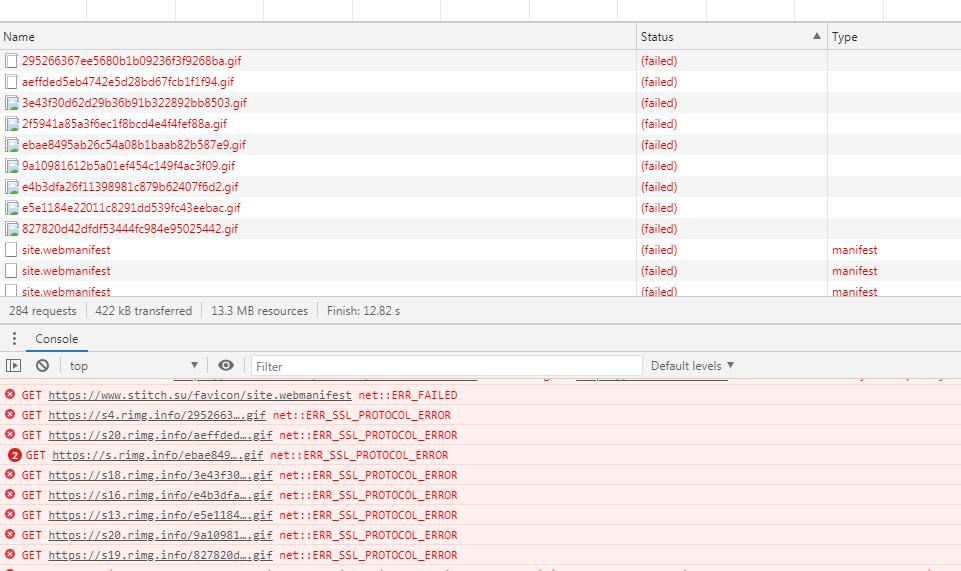
Task: Open the top JavaScript context dropdown
Action: pos(134,366)
